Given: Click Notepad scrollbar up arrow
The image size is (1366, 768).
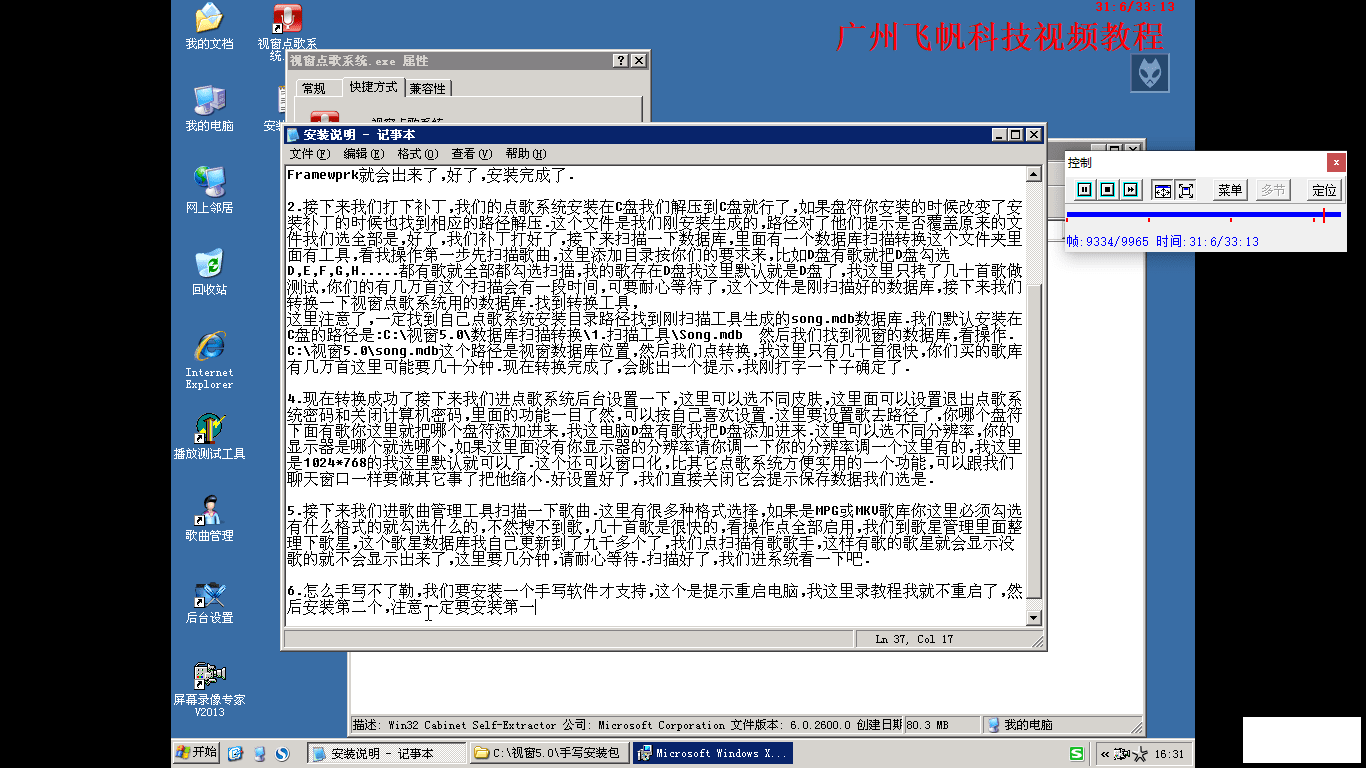Looking at the screenshot, I should click(x=1034, y=175).
